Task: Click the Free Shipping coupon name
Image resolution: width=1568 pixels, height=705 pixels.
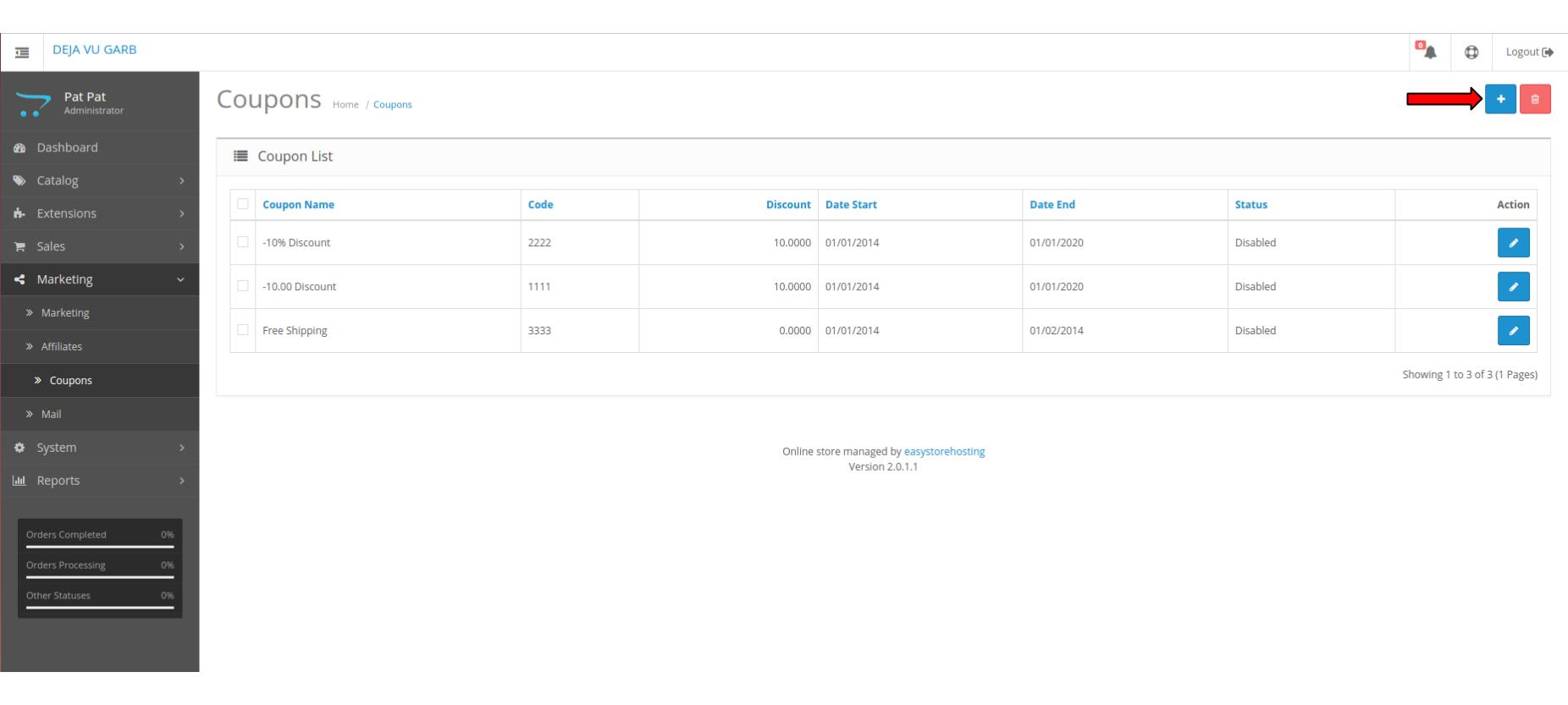Action: tap(295, 331)
